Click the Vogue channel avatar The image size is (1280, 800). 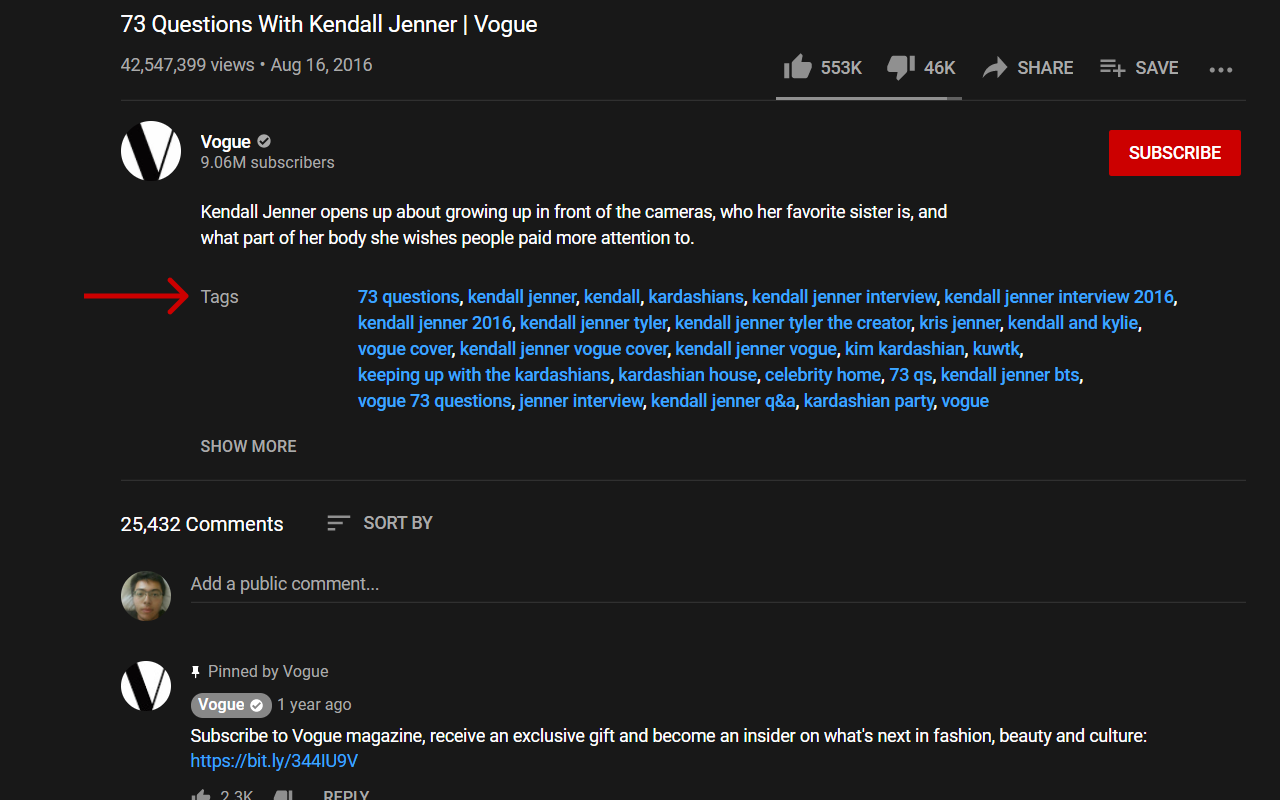coord(150,150)
